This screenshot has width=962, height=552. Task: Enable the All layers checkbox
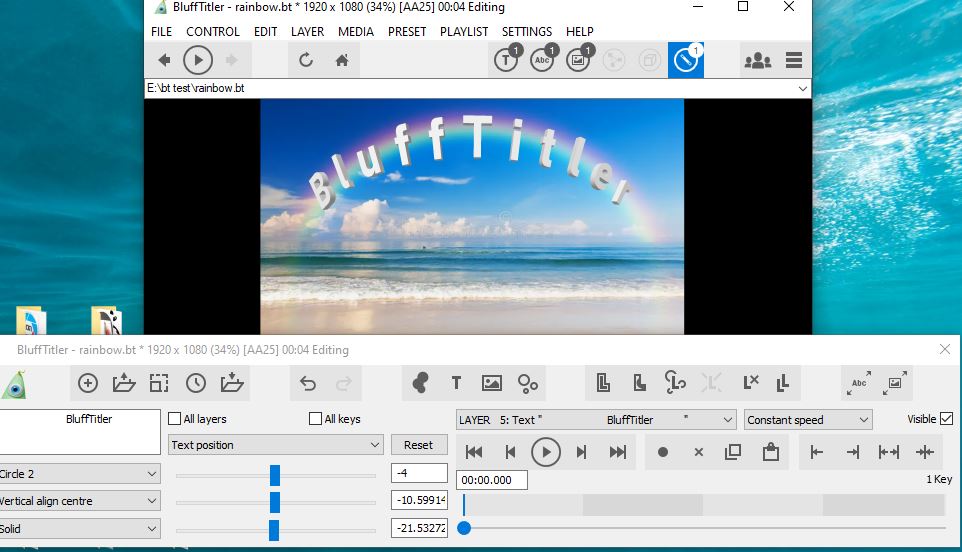coord(175,419)
